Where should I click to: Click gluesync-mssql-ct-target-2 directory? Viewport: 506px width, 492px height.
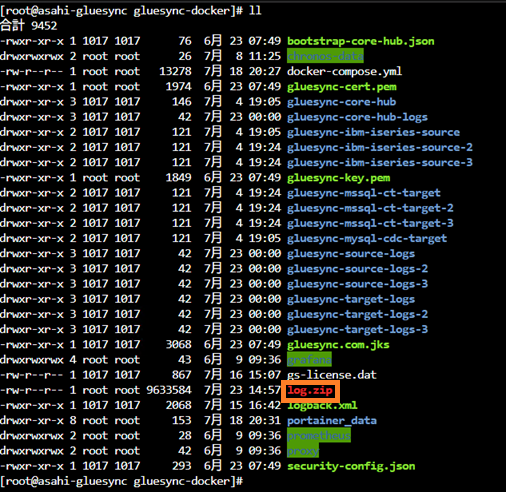pyautogui.click(x=370, y=208)
